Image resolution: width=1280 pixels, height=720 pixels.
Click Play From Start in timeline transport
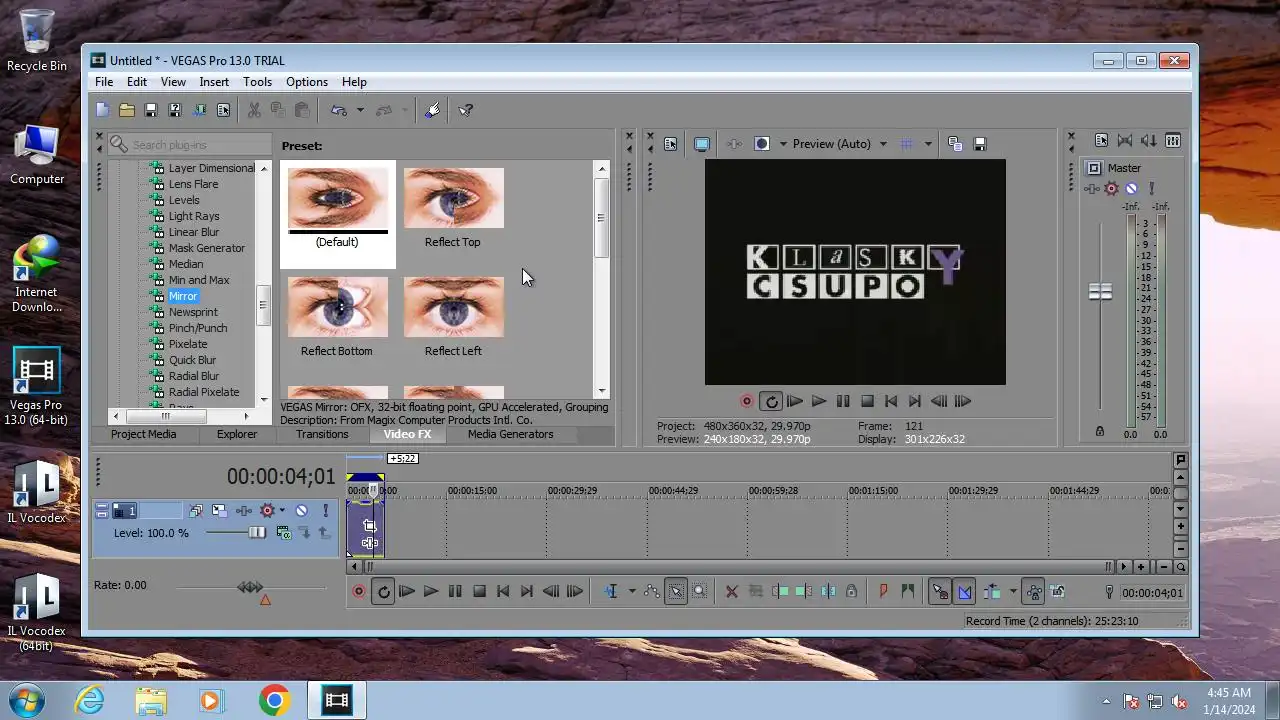(407, 592)
